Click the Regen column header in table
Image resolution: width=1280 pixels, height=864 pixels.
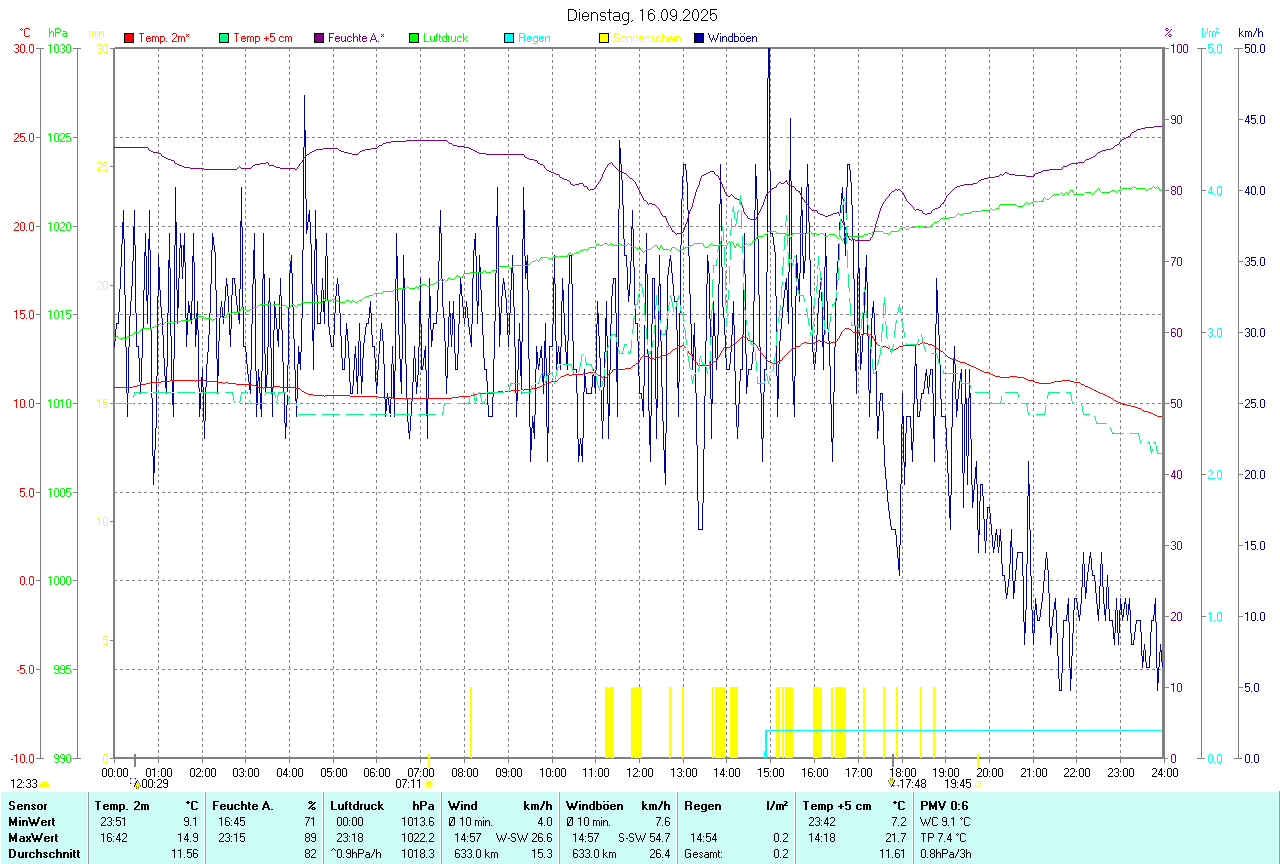tap(703, 805)
